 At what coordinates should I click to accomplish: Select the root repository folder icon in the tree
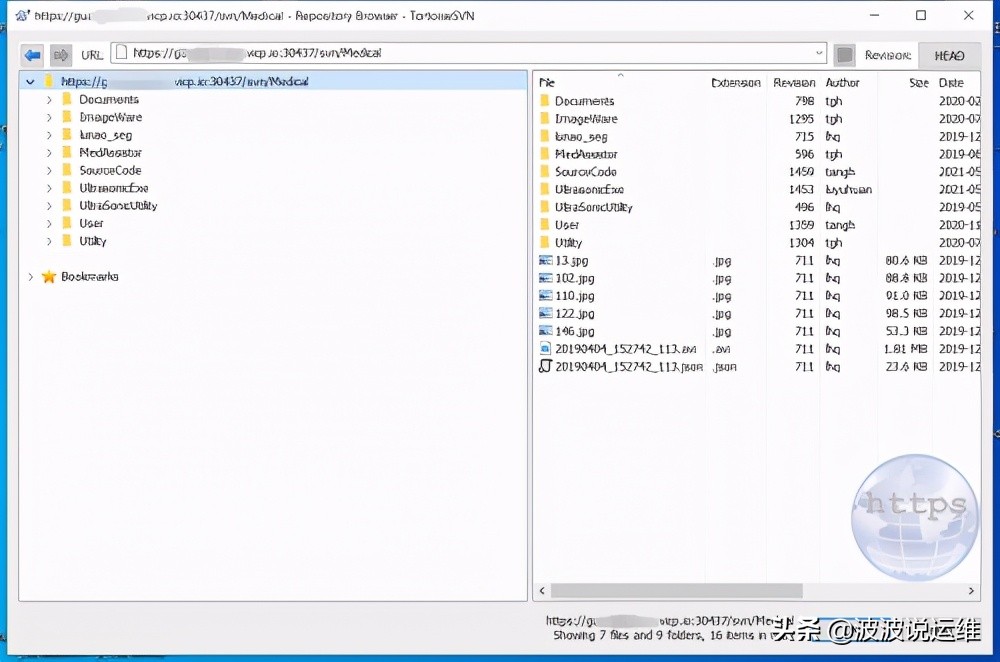pyautogui.click(x=48, y=81)
